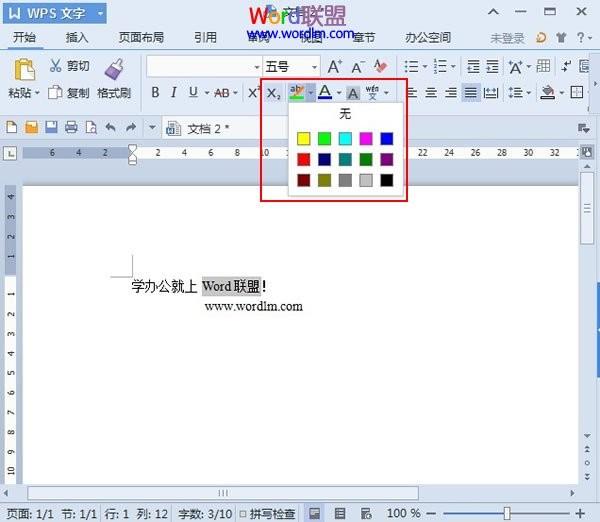Switch to the 插入 tab
This screenshot has width=600, height=522.
point(77,38)
